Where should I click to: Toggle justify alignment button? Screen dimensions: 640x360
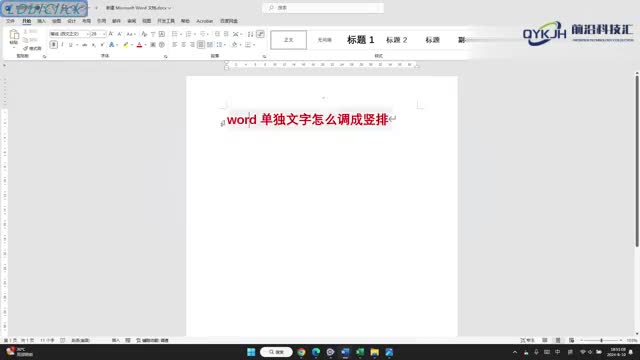(x=200, y=45)
